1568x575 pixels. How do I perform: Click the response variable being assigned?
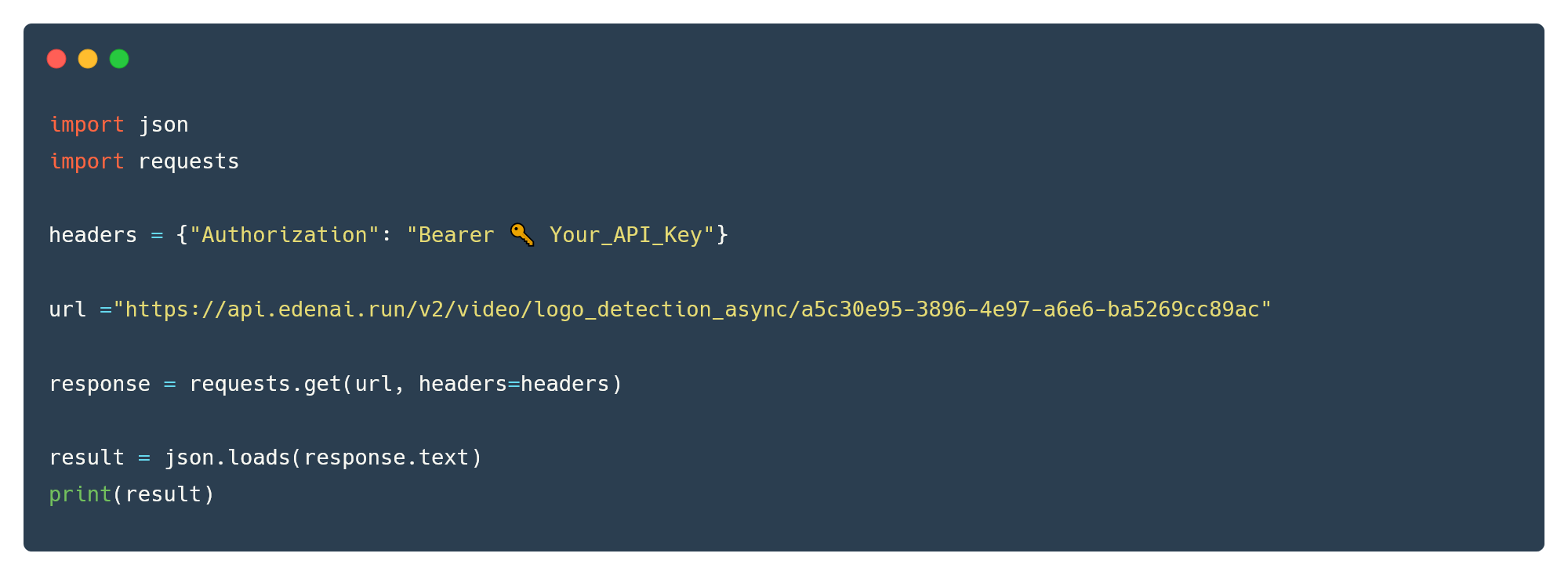(100, 384)
